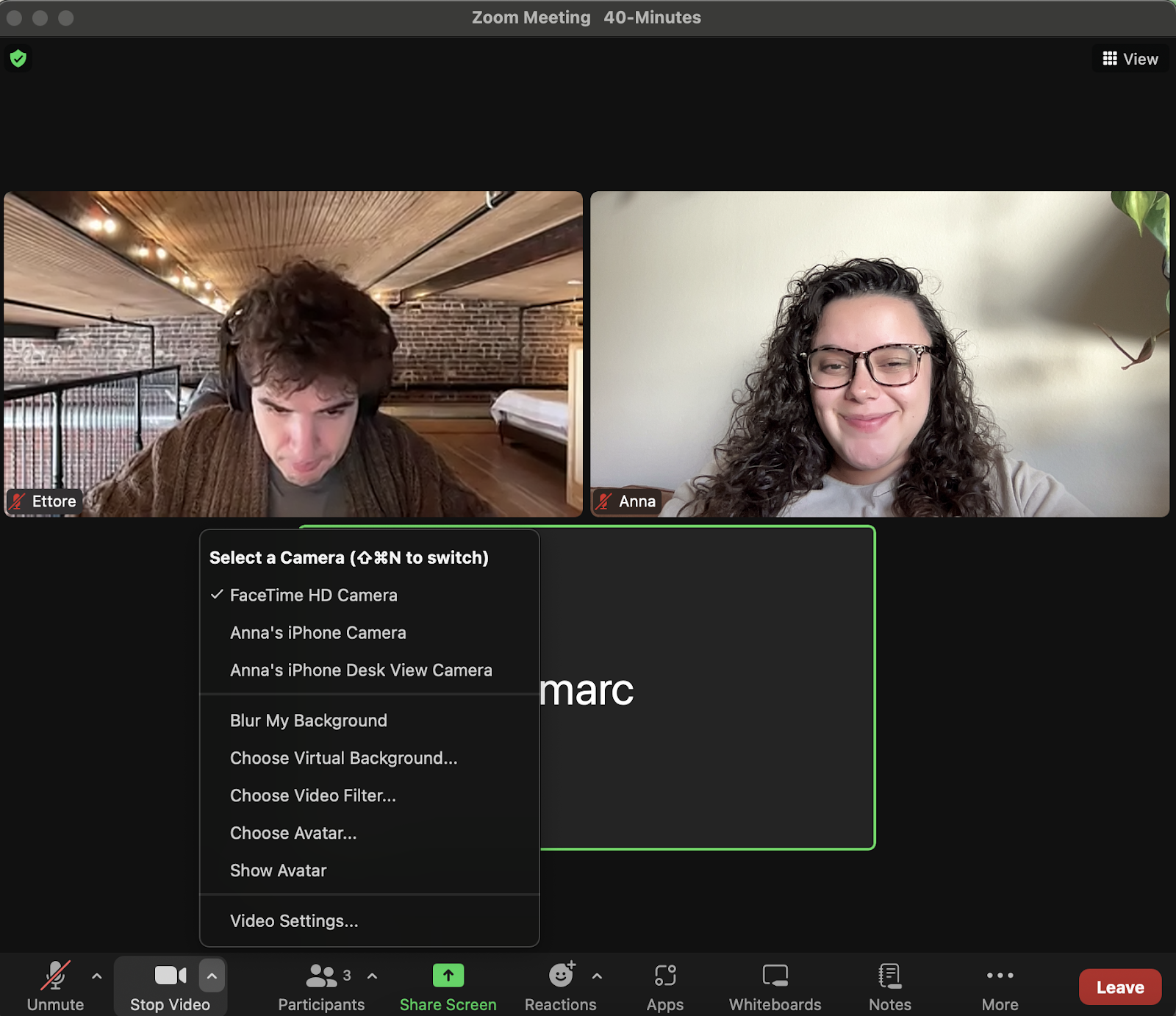Click the green security shield icon
Image resolution: width=1176 pixels, height=1016 pixels.
[18, 59]
